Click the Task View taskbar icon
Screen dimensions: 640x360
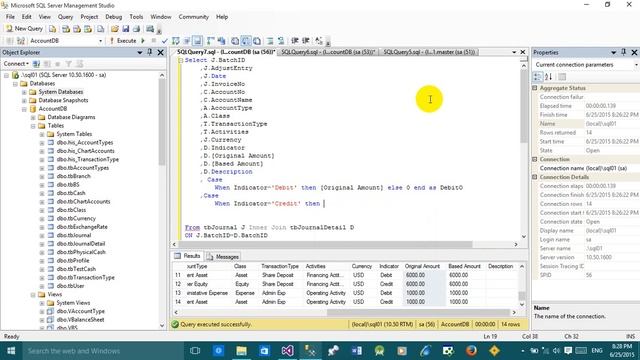(x=195, y=351)
